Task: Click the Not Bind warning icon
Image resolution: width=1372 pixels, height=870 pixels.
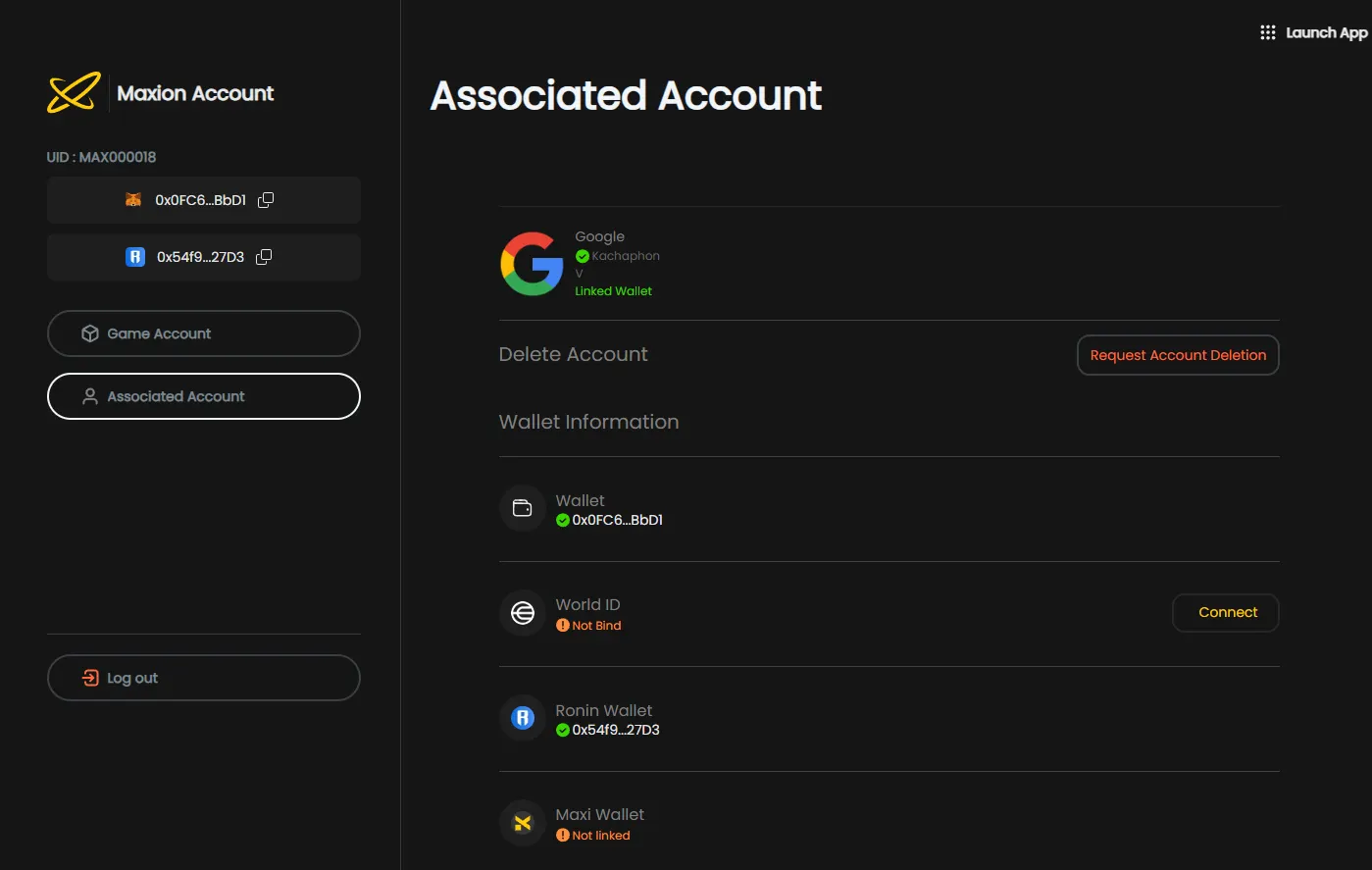Action: (x=563, y=626)
